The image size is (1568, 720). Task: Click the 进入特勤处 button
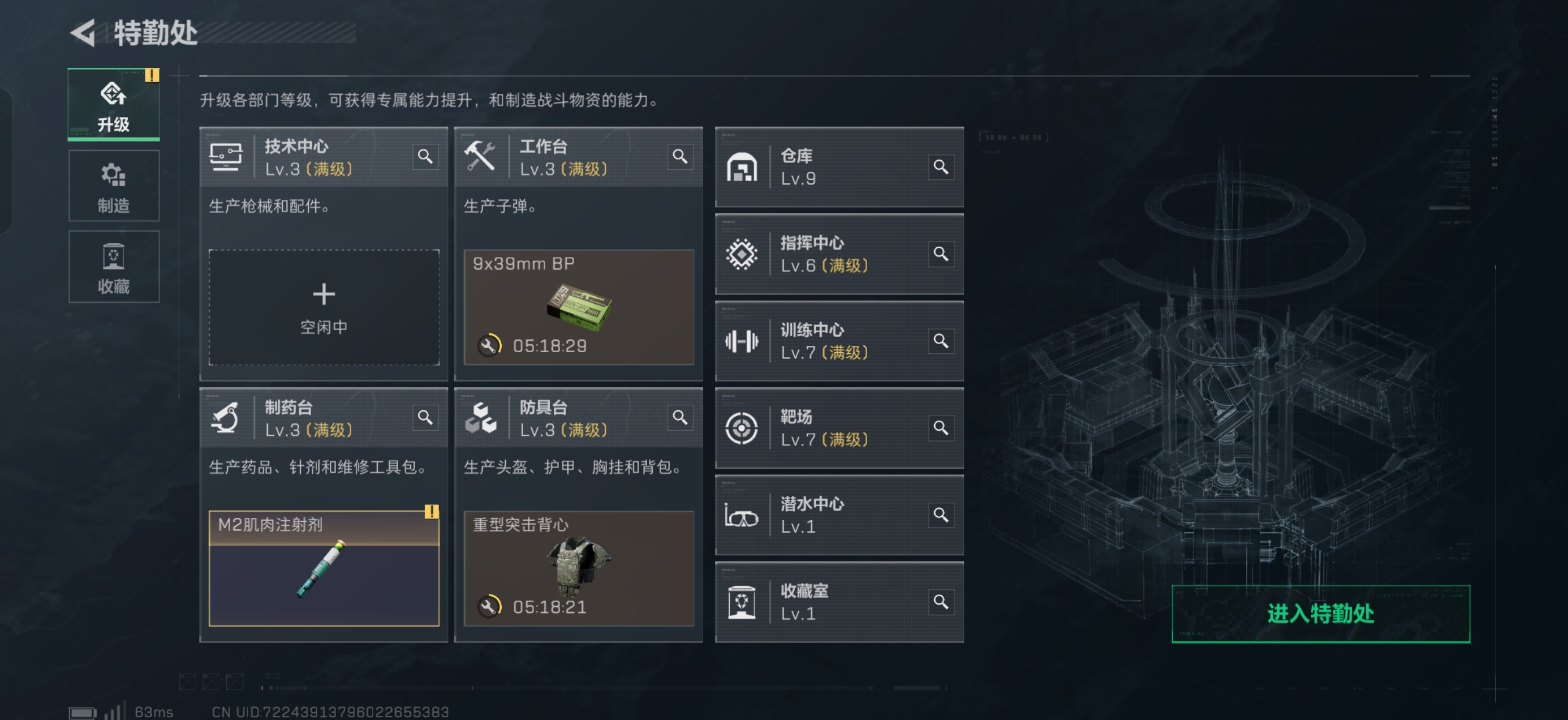1320,614
